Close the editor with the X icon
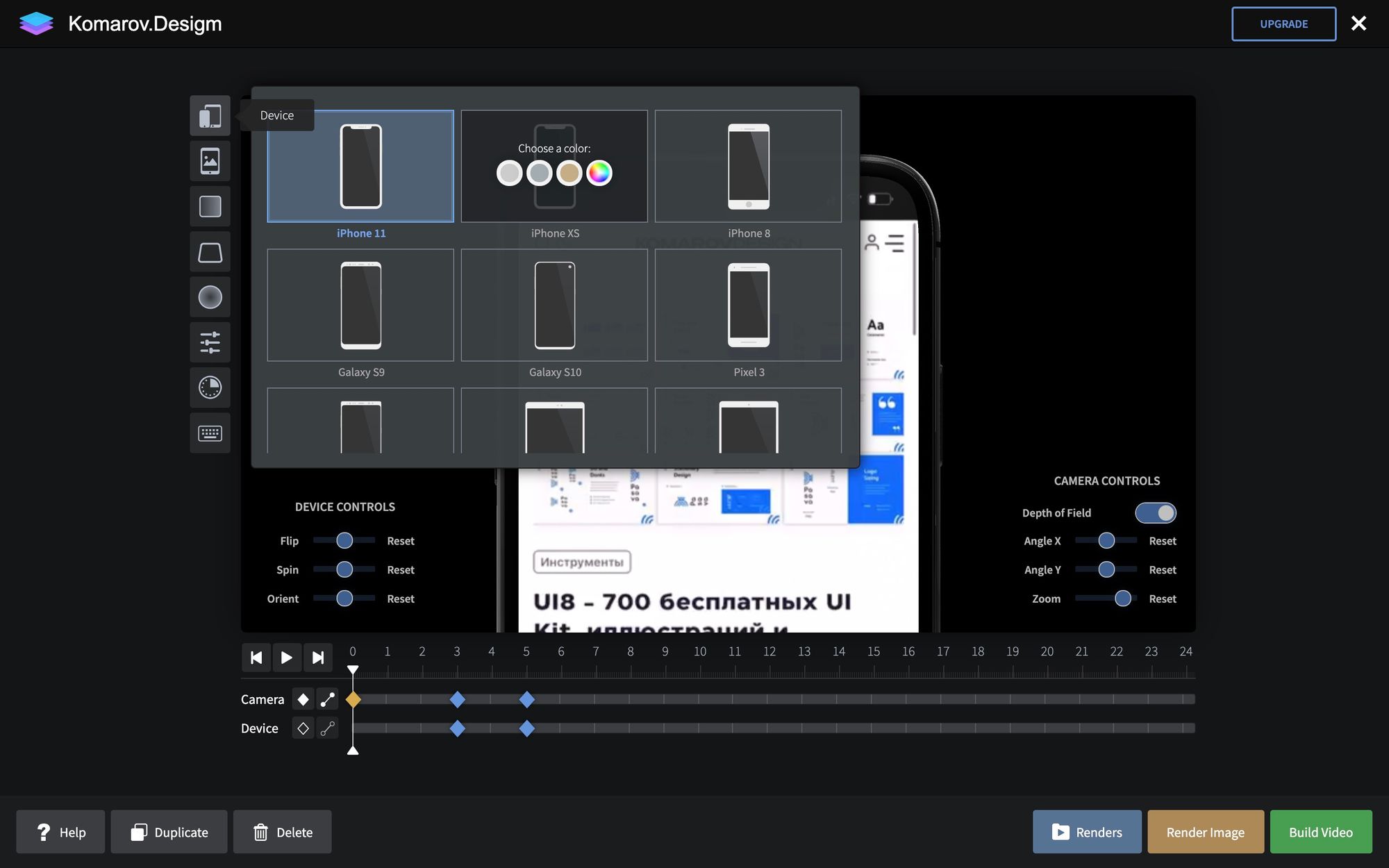 coord(1358,24)
